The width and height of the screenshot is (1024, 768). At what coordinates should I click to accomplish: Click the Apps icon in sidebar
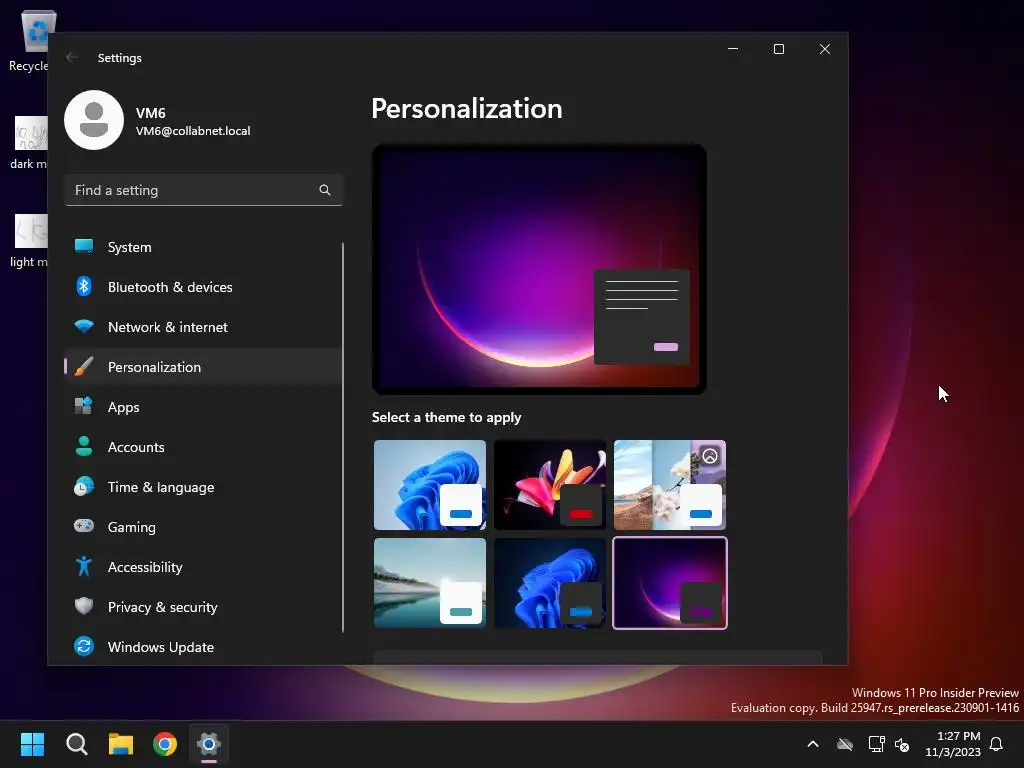pos(84,406)
